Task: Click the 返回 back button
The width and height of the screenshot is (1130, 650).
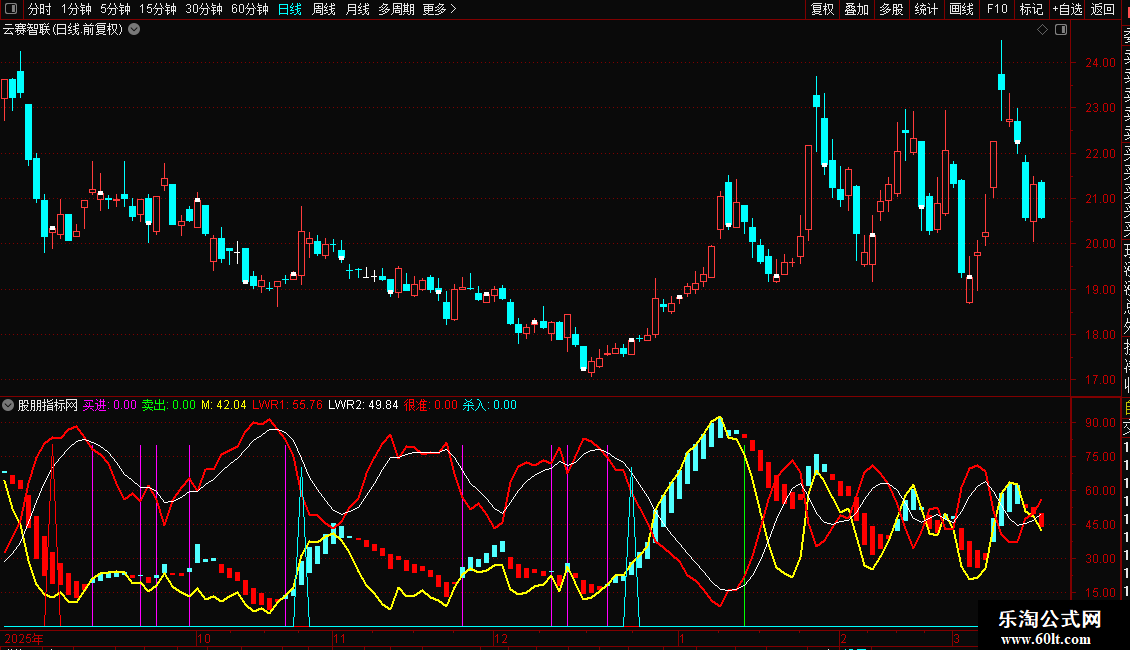Action: (x=1103, y=9)
